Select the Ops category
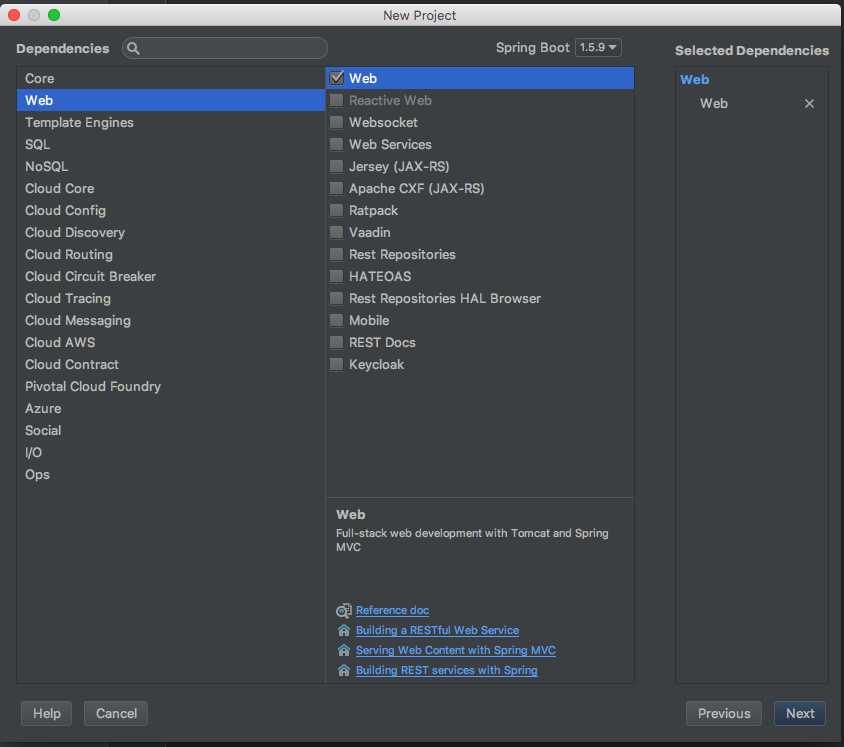Image resolution: width=844 pixels, height=747 pixels. click(x=171, y=475)
